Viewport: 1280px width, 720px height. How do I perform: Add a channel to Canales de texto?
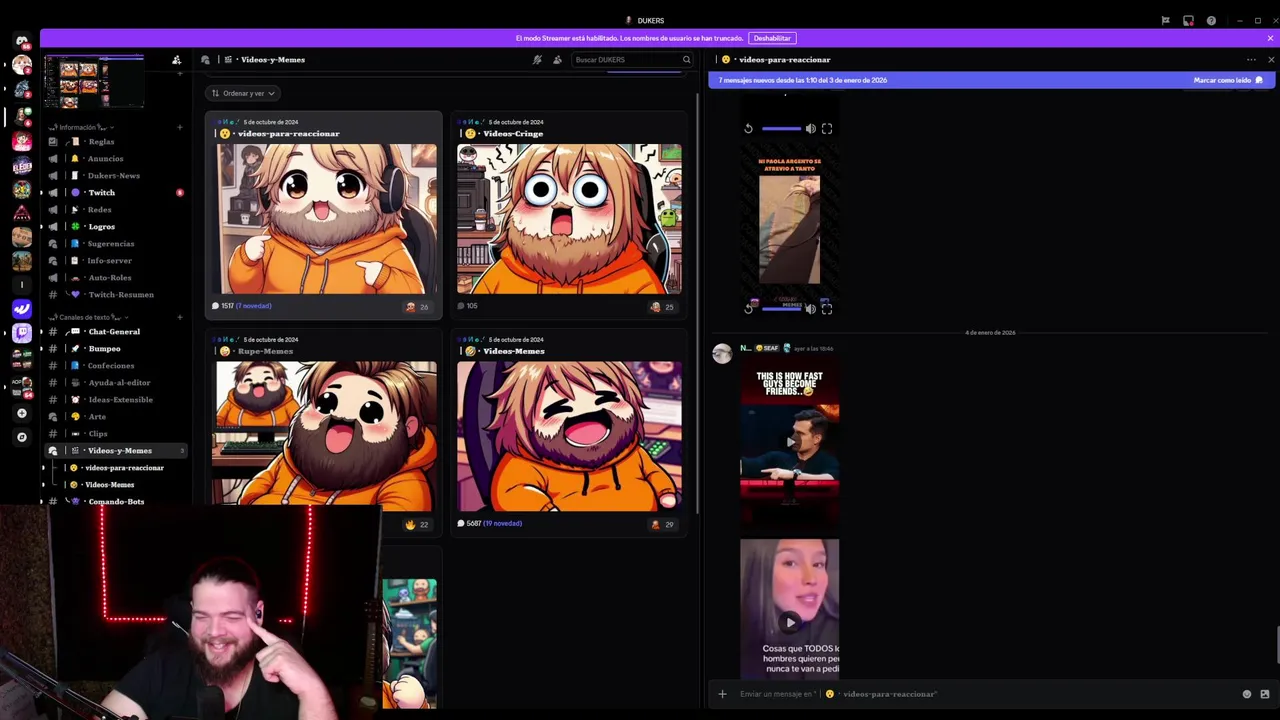(x=180, y=317)
